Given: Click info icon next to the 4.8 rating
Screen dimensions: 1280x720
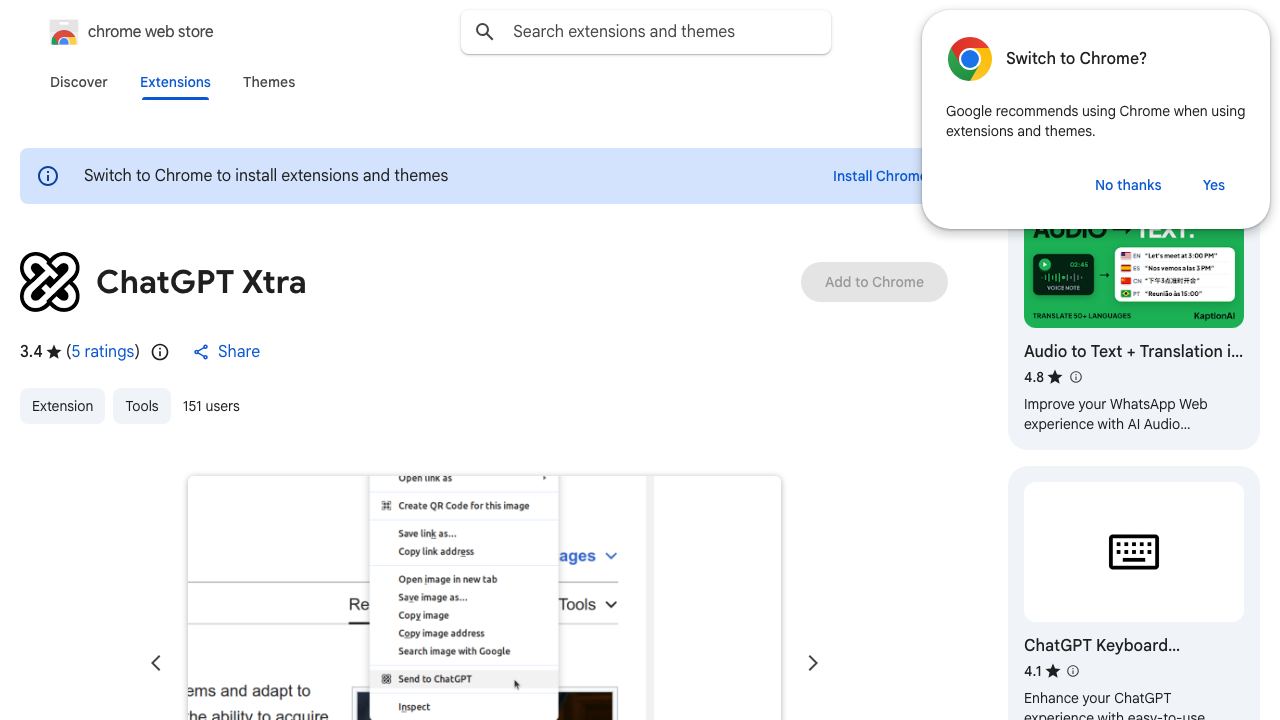Looking at the screenshot, I should tap(1076, 377).
